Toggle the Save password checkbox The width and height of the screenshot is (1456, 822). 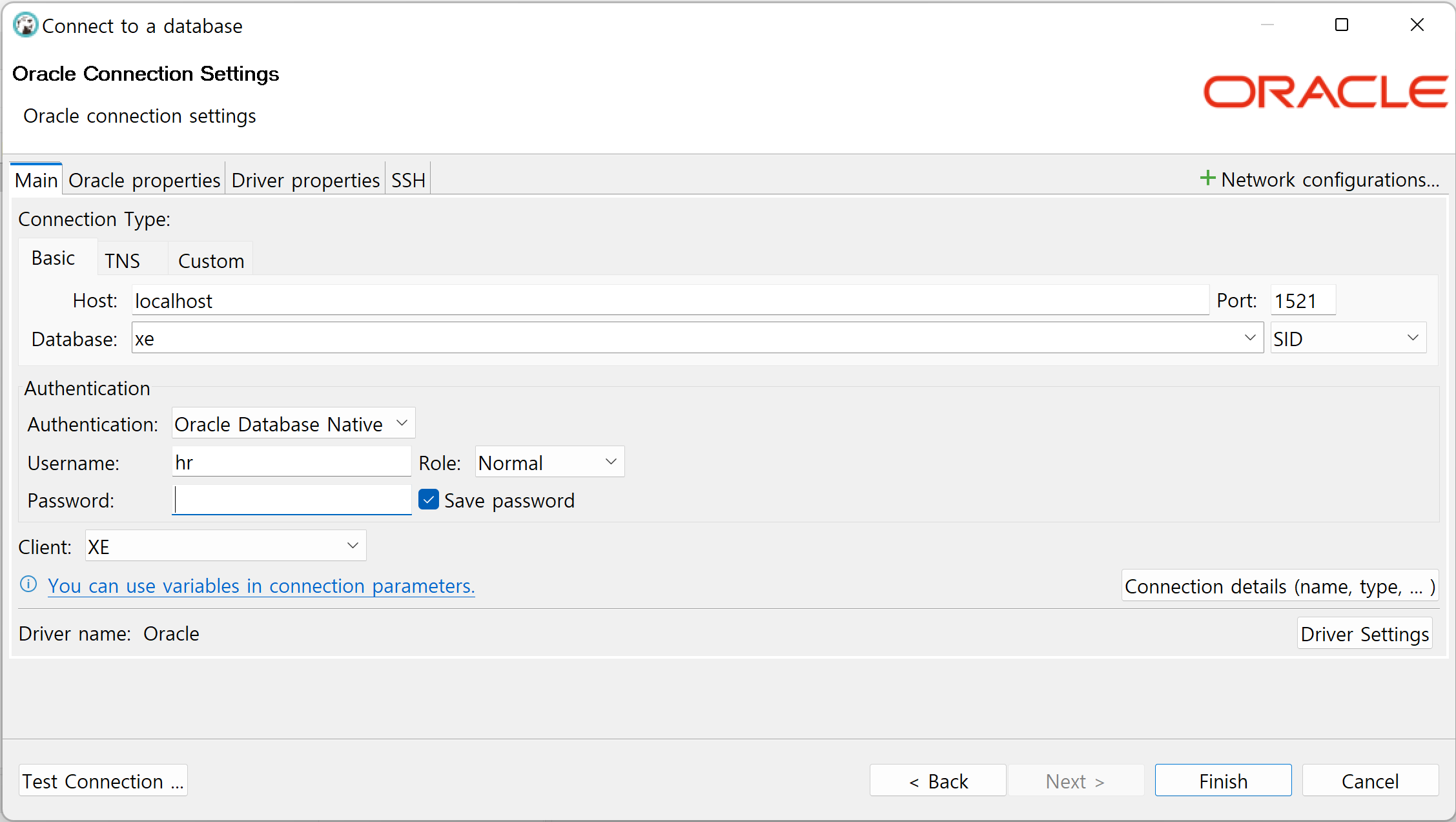click(x=429, y=500)
